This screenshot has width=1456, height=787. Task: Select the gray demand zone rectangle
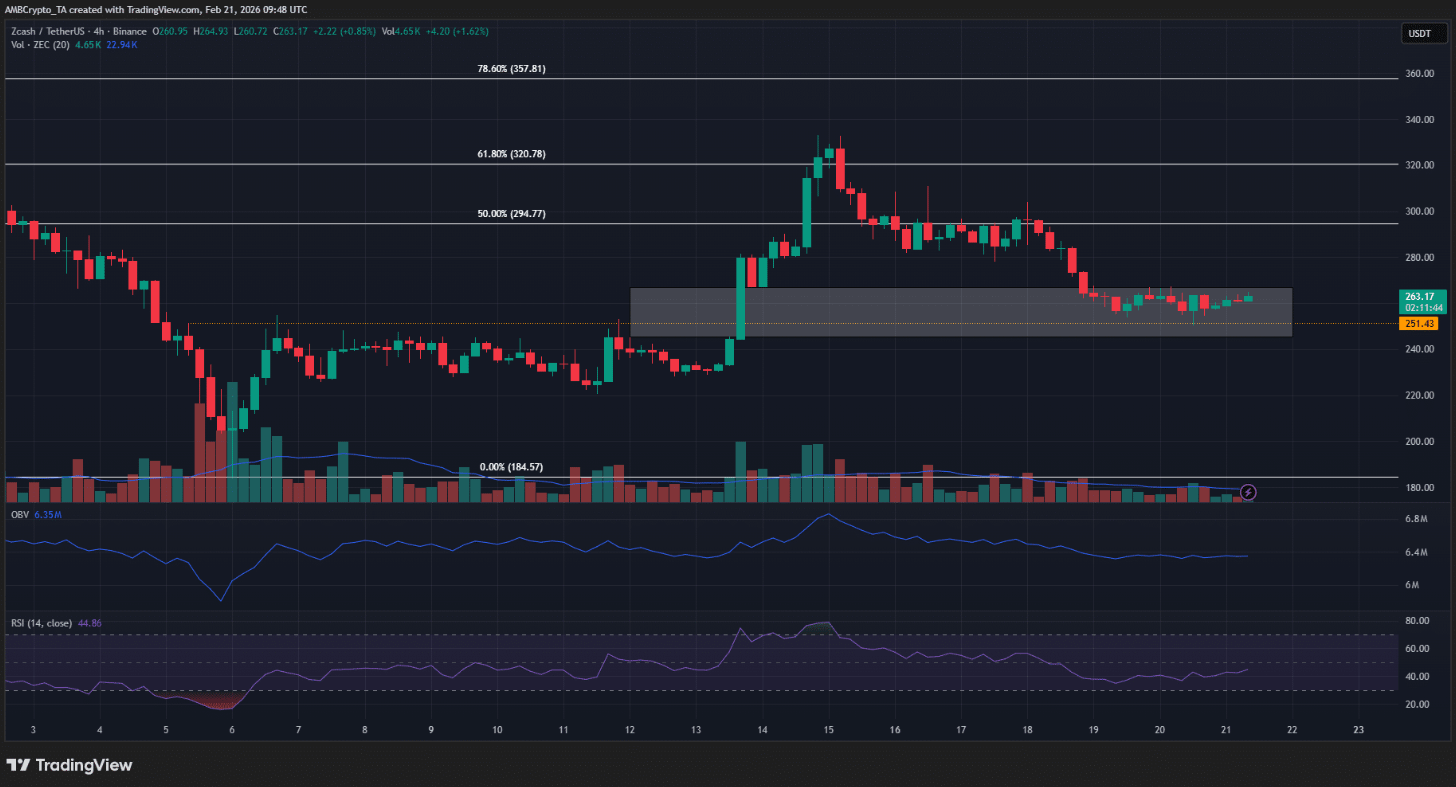point(961,312)
